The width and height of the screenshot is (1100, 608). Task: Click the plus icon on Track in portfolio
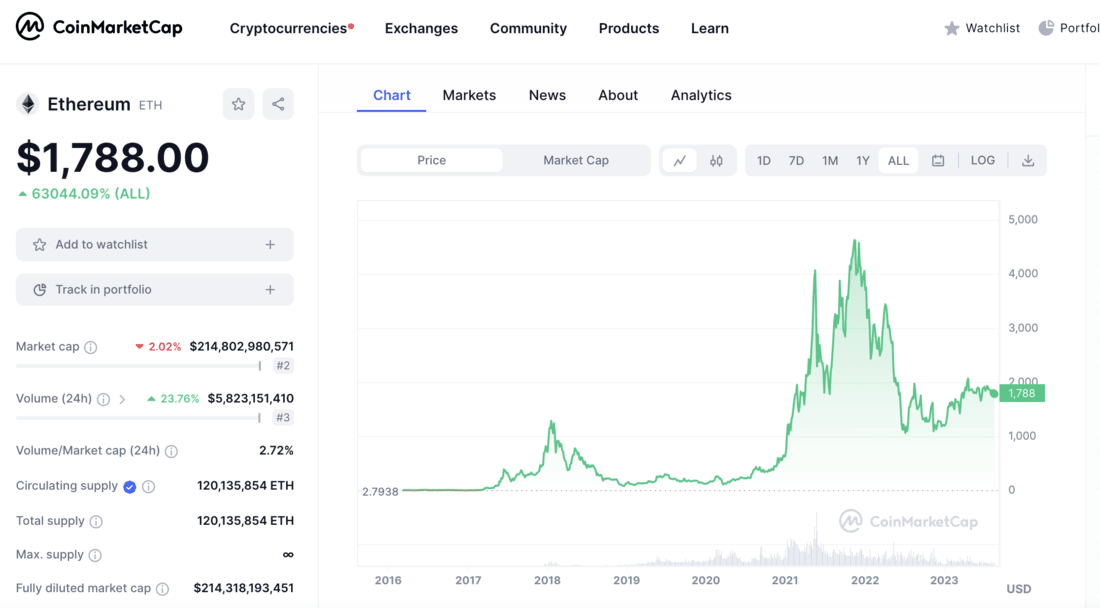(x=270, y=290)
